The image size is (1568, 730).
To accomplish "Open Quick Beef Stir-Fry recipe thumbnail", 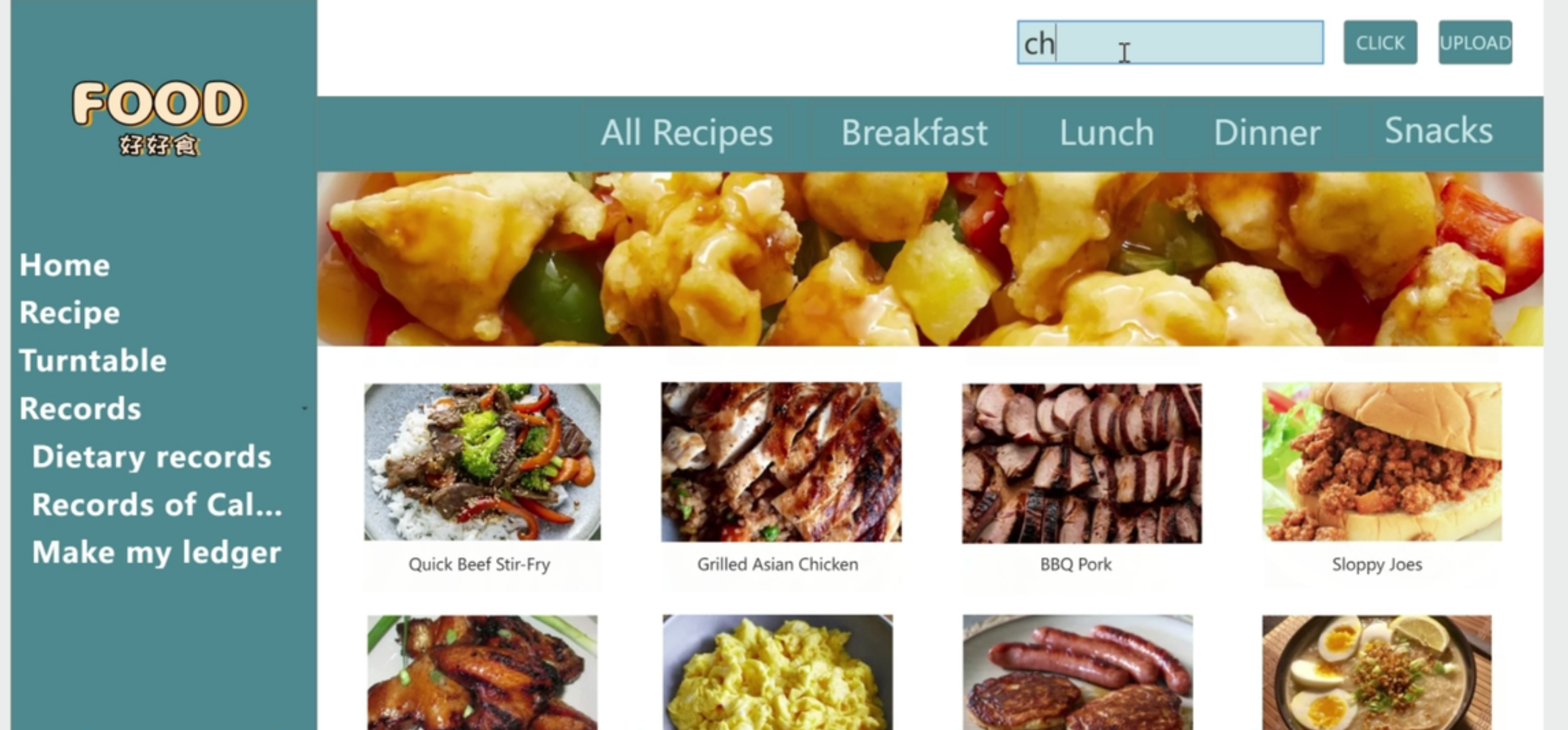I will click(x=482, y=462).
